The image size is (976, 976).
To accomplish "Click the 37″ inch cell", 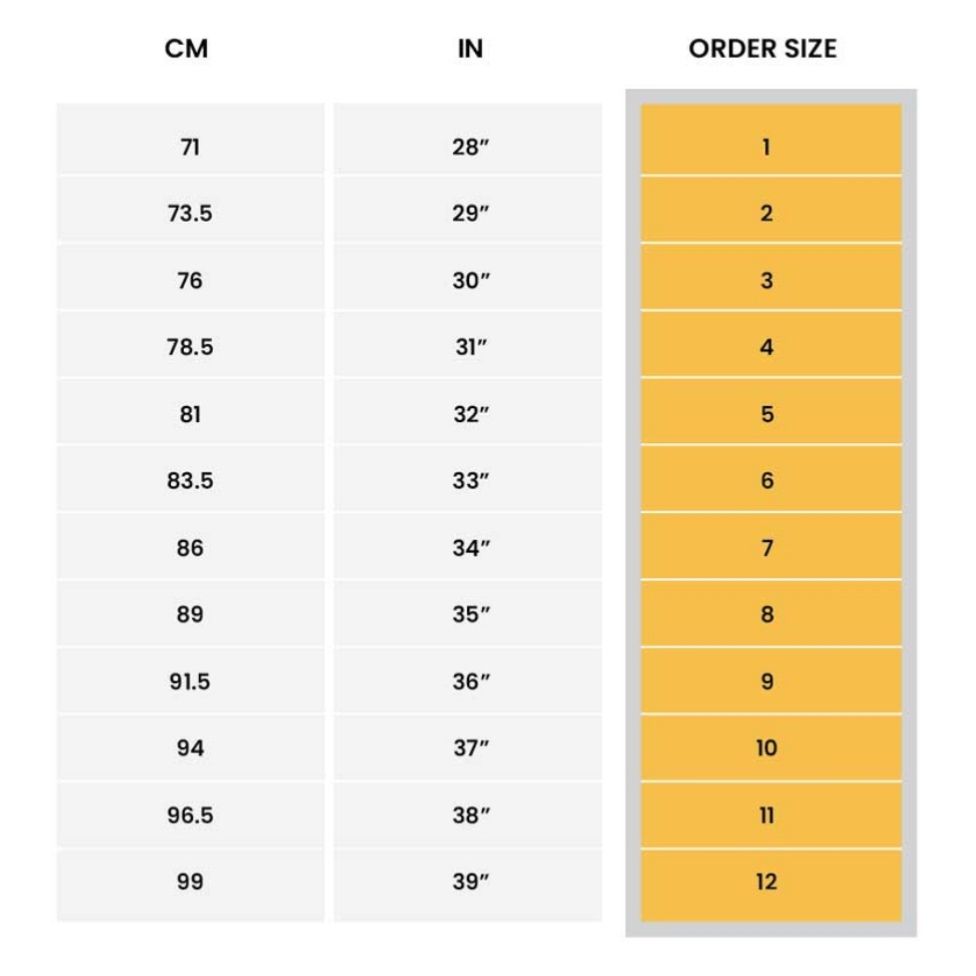I will 469,748.
